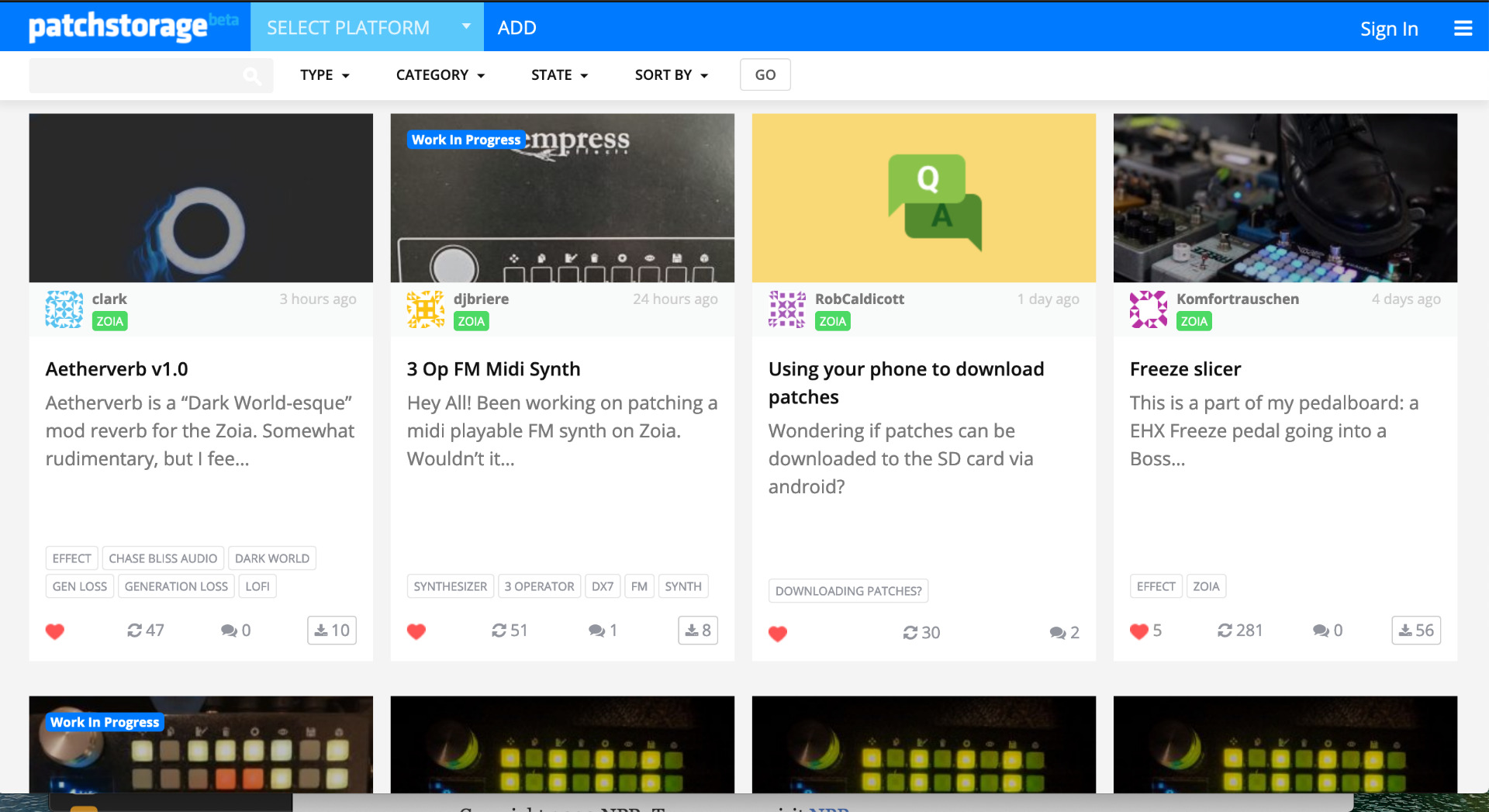
Task: Click clark's user avatar icon
Action: coord(64,309)
